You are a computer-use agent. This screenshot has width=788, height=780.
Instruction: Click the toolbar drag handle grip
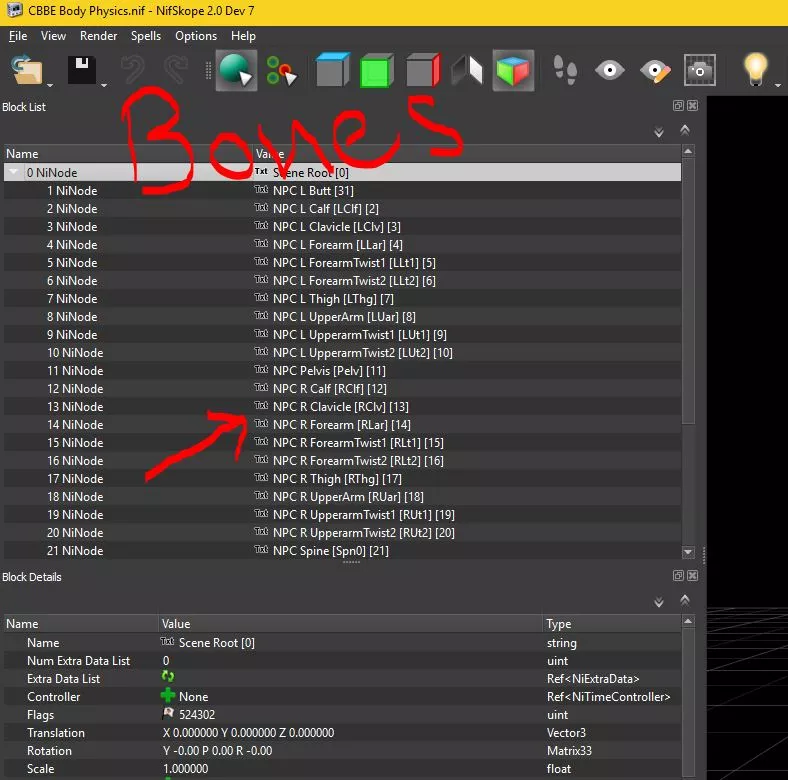point(208,70)
